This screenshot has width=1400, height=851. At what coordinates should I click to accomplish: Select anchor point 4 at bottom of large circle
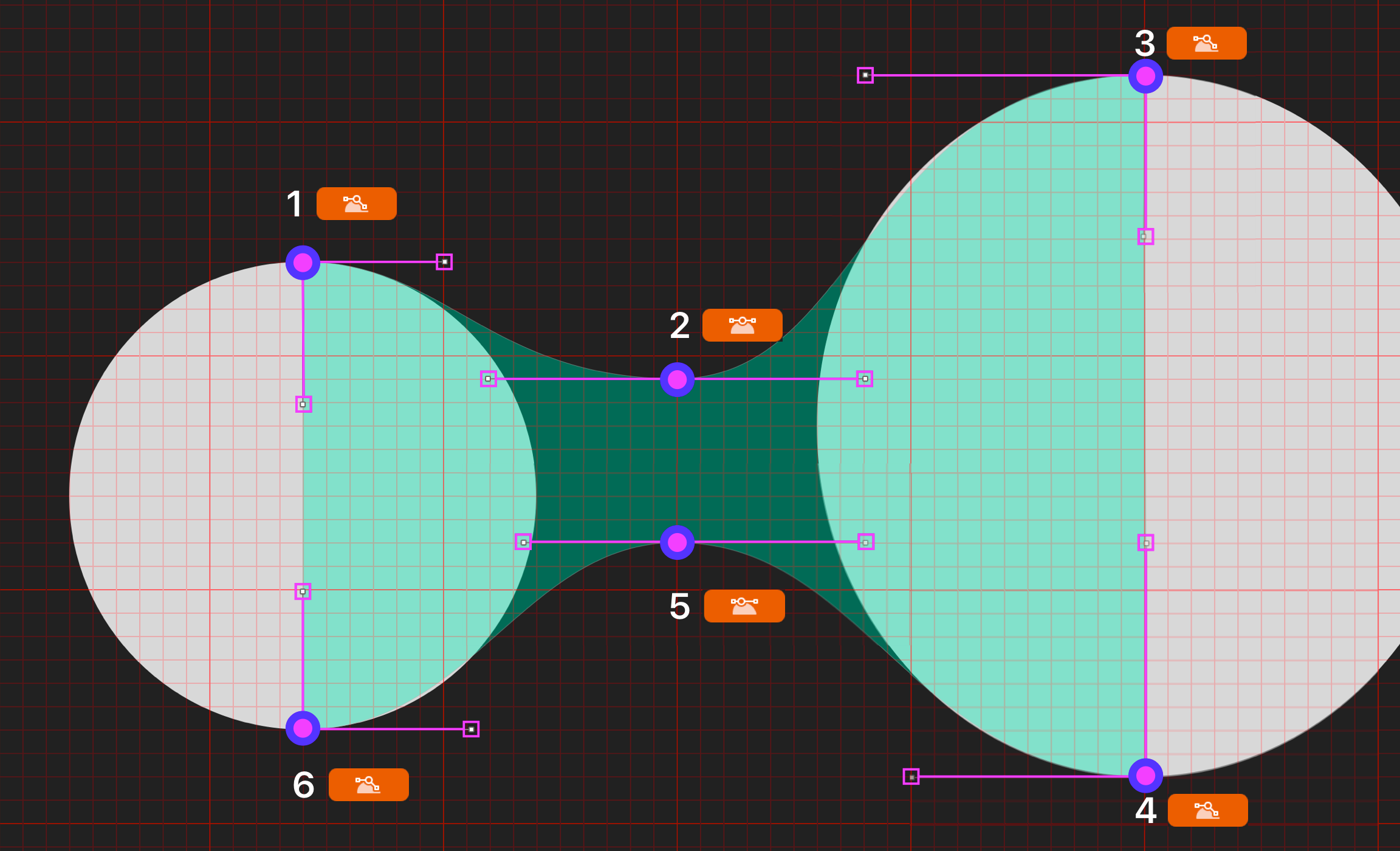[x=1145, y=776]
